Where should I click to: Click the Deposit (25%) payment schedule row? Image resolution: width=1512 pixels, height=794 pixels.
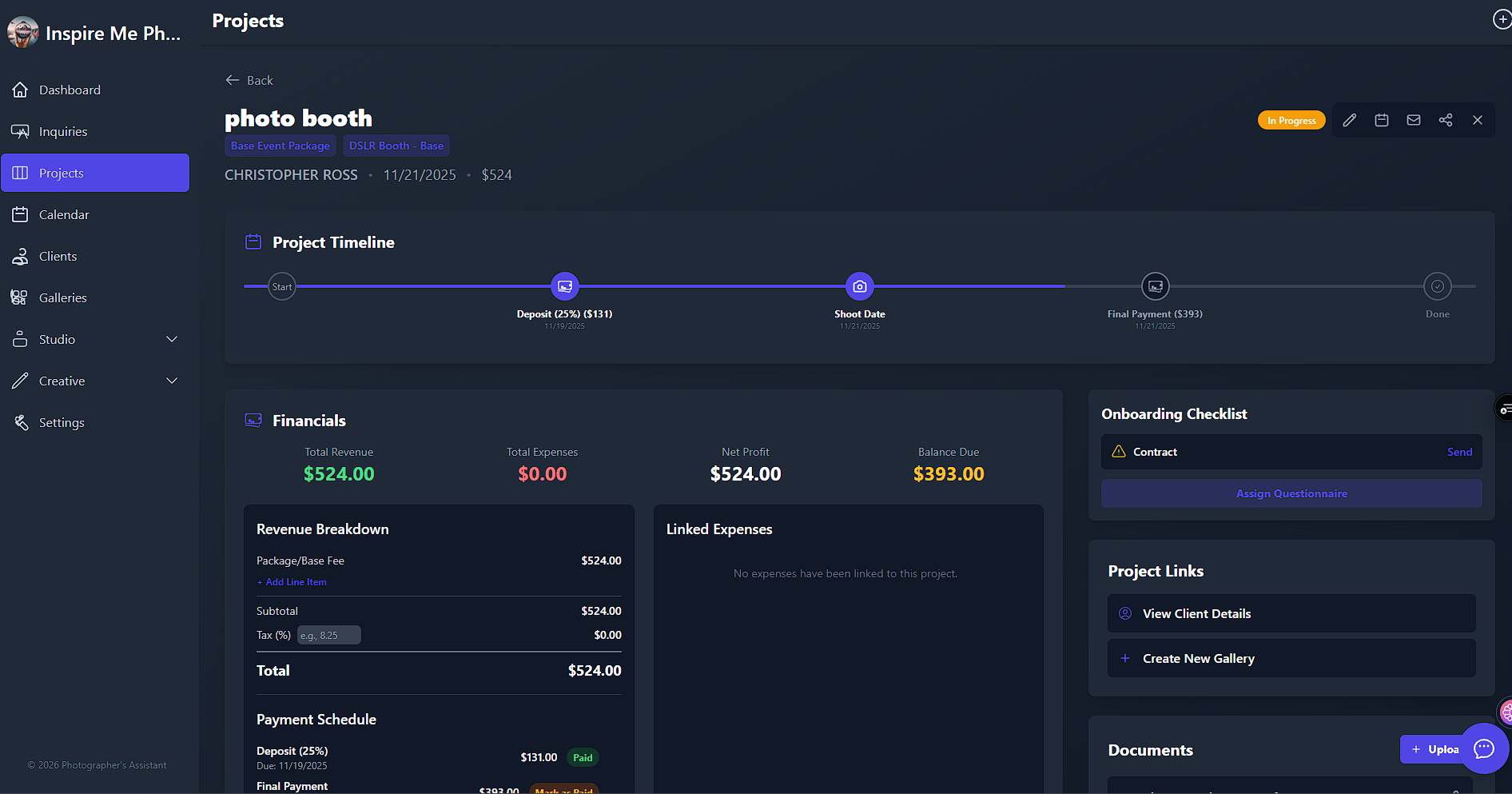[439, 758]
